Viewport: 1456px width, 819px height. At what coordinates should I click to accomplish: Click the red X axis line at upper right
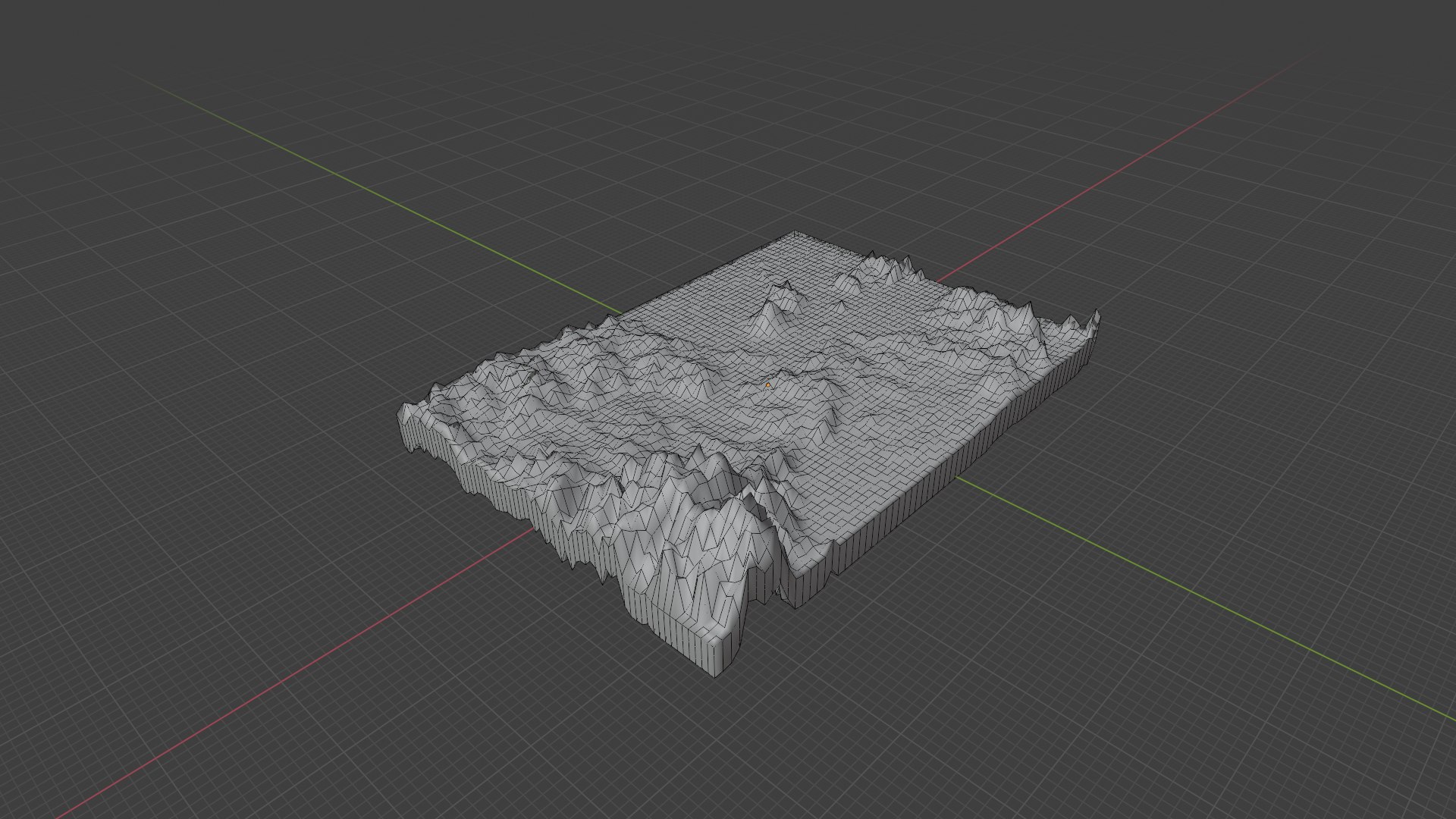pyautogui.click(x=1137, y=158)
